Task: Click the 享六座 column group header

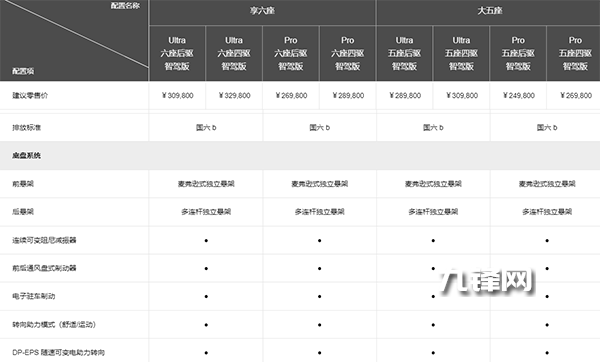Action: [262, 12]
